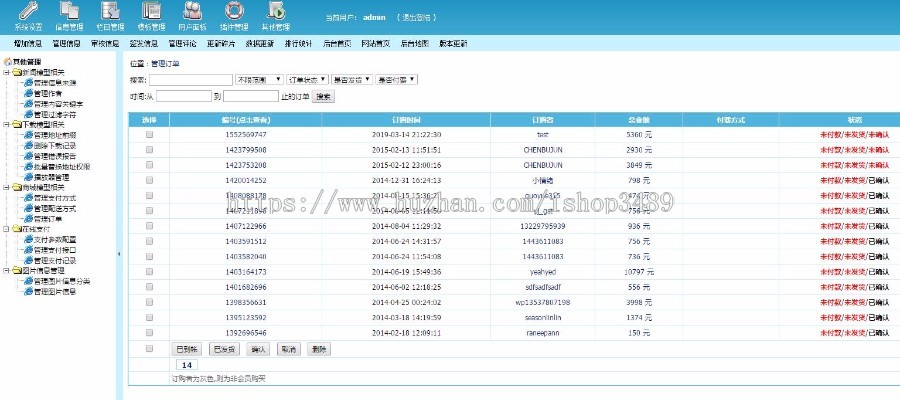Viewport: 900px width, 400px height.
Task: Click the IE icon for 管理支付接口
Action: coord(28,250)
